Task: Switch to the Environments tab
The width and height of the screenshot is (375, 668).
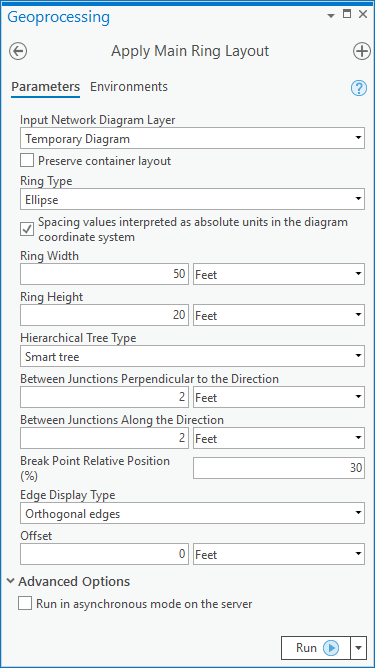Action: point(129,87)
